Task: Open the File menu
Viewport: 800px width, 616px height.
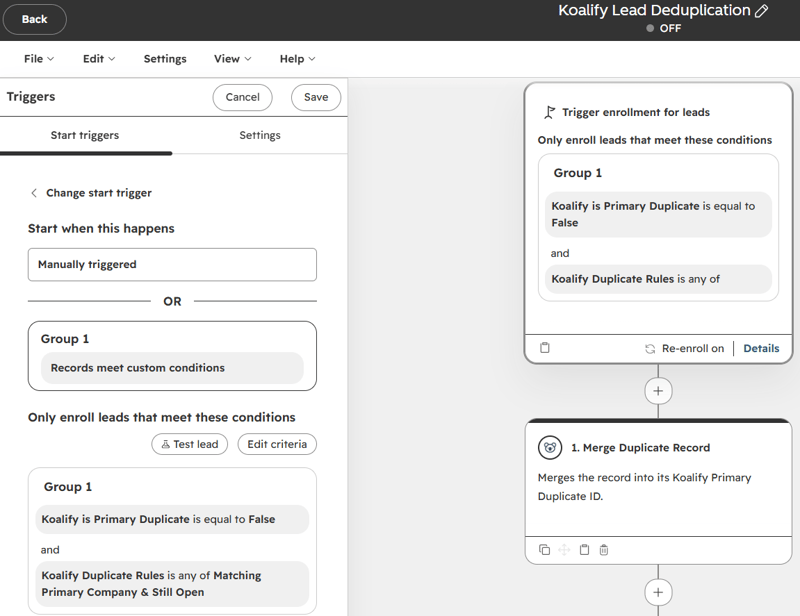Action: 39,59
